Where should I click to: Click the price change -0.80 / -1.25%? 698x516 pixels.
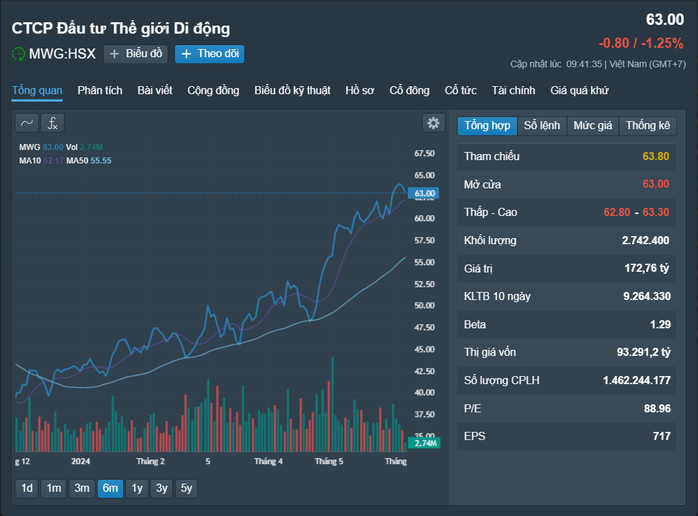(641, 43)
